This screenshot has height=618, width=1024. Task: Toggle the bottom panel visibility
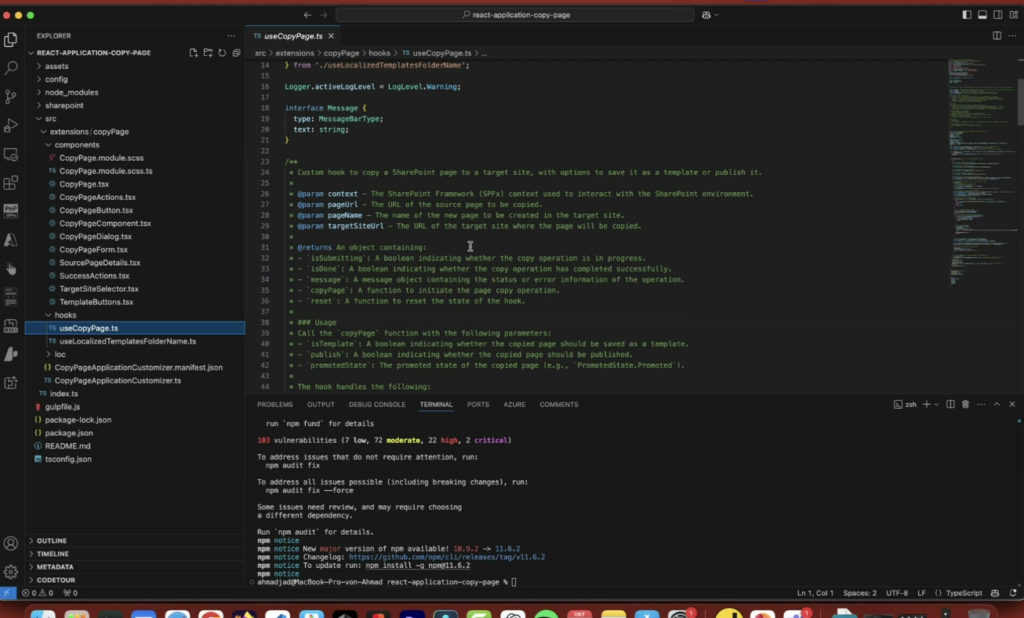[x=981, y=15]
